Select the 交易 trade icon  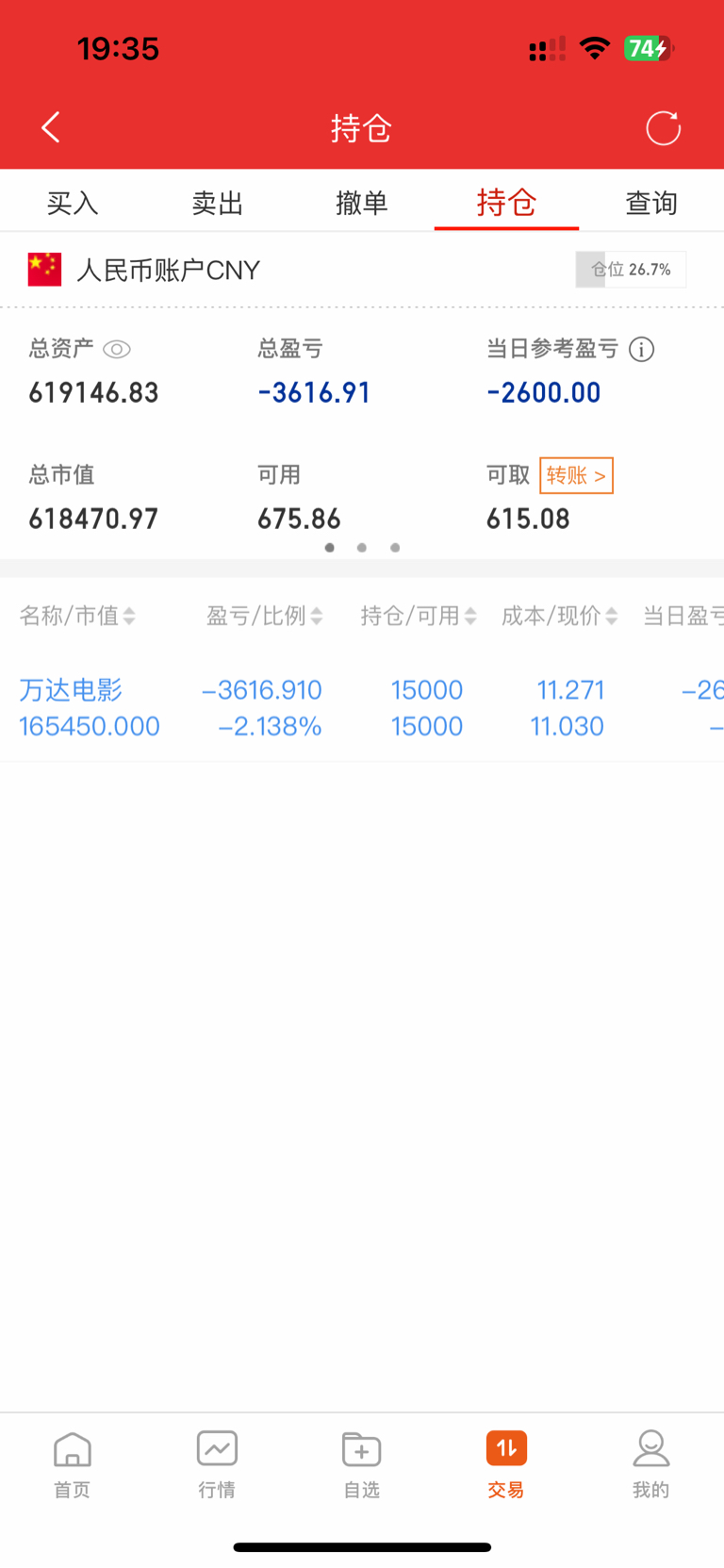pos(506,1462)
